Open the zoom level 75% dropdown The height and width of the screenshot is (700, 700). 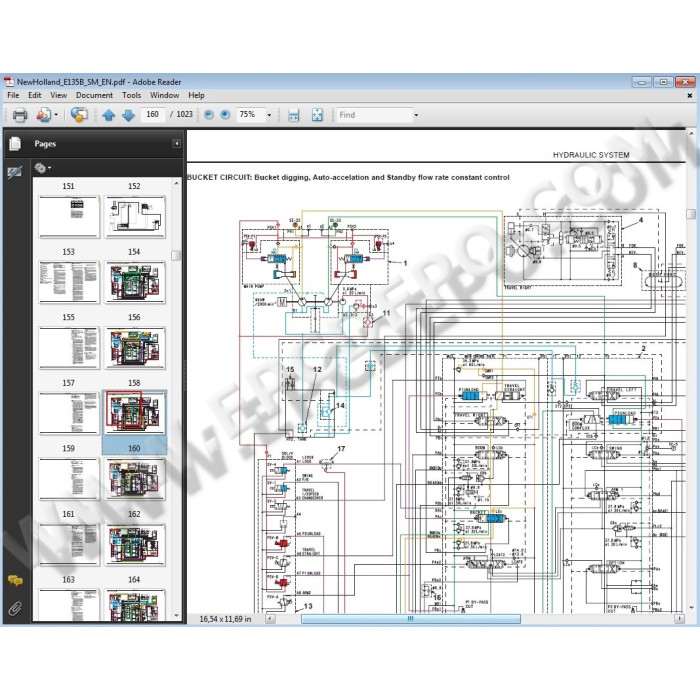[x=269, y=115]
